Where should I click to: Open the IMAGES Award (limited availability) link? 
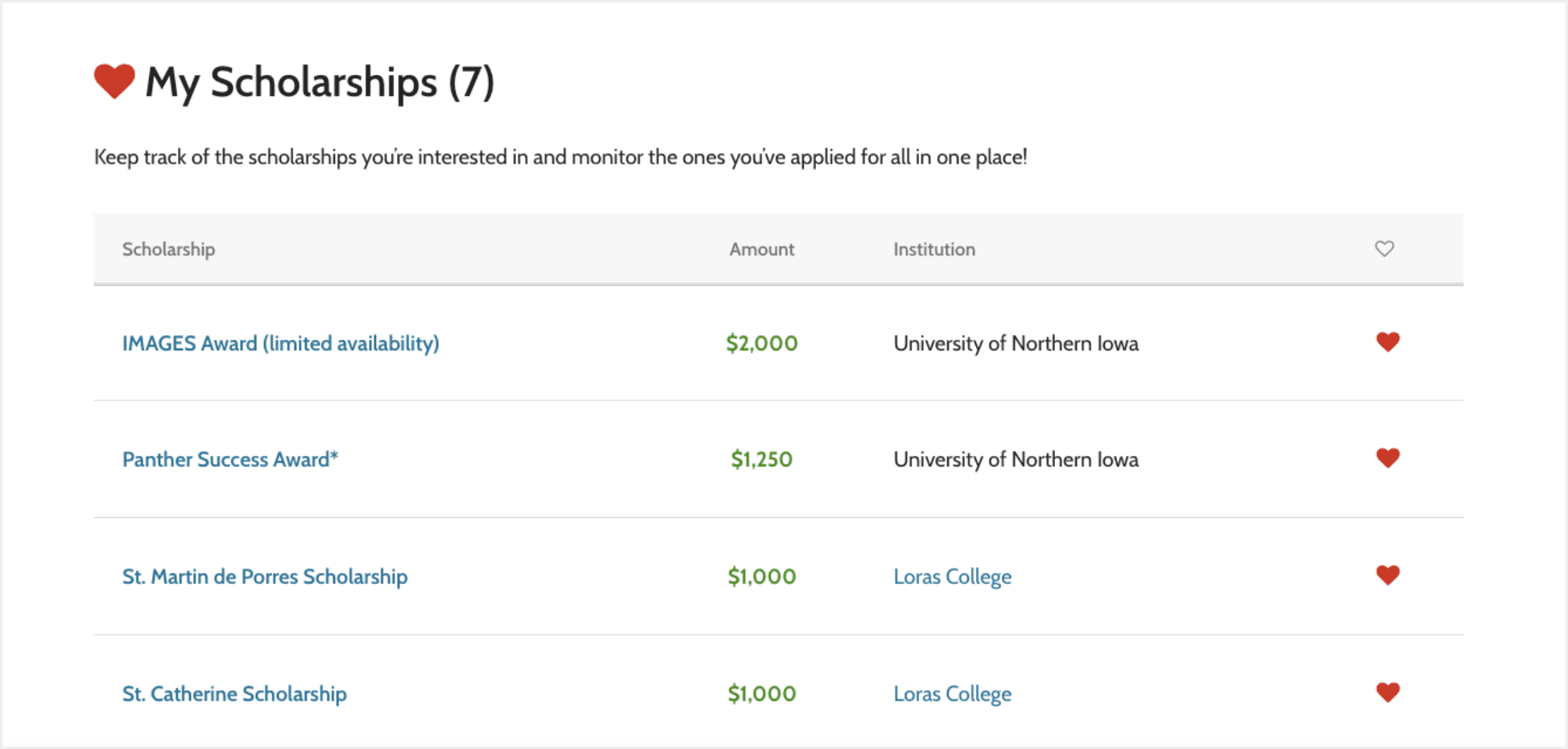pyautogui.click(x=280, y=344)
